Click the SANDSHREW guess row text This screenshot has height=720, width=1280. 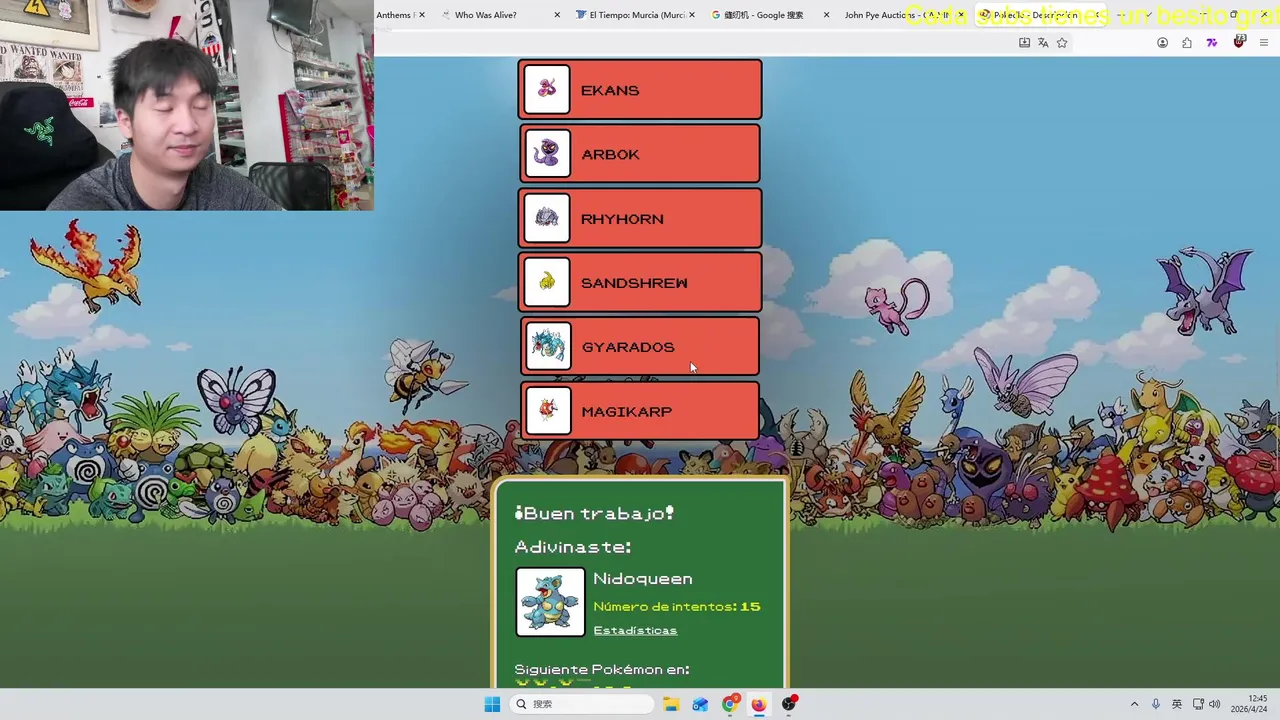click(634, 283)
